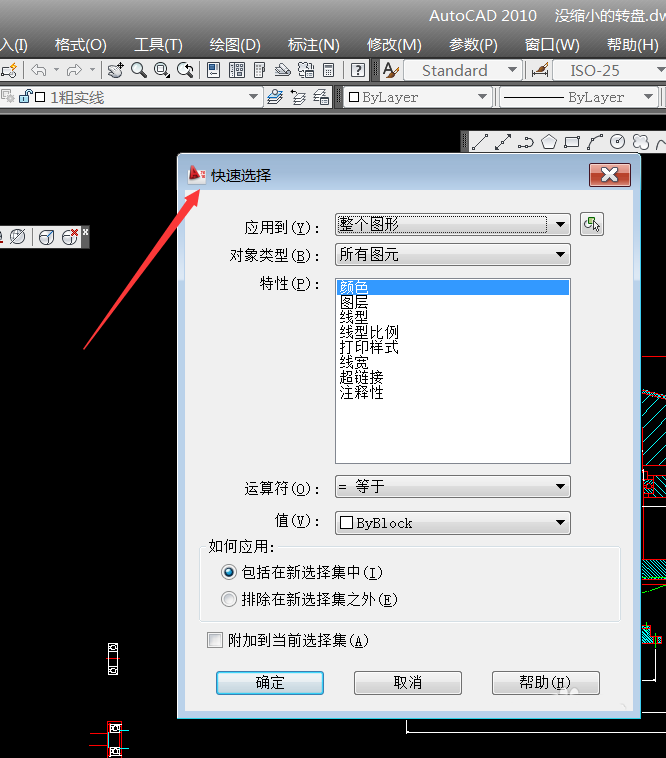Screen dimensions: 666x758
Task: Click the Zoom Previous icon
Action: point(185,71)
